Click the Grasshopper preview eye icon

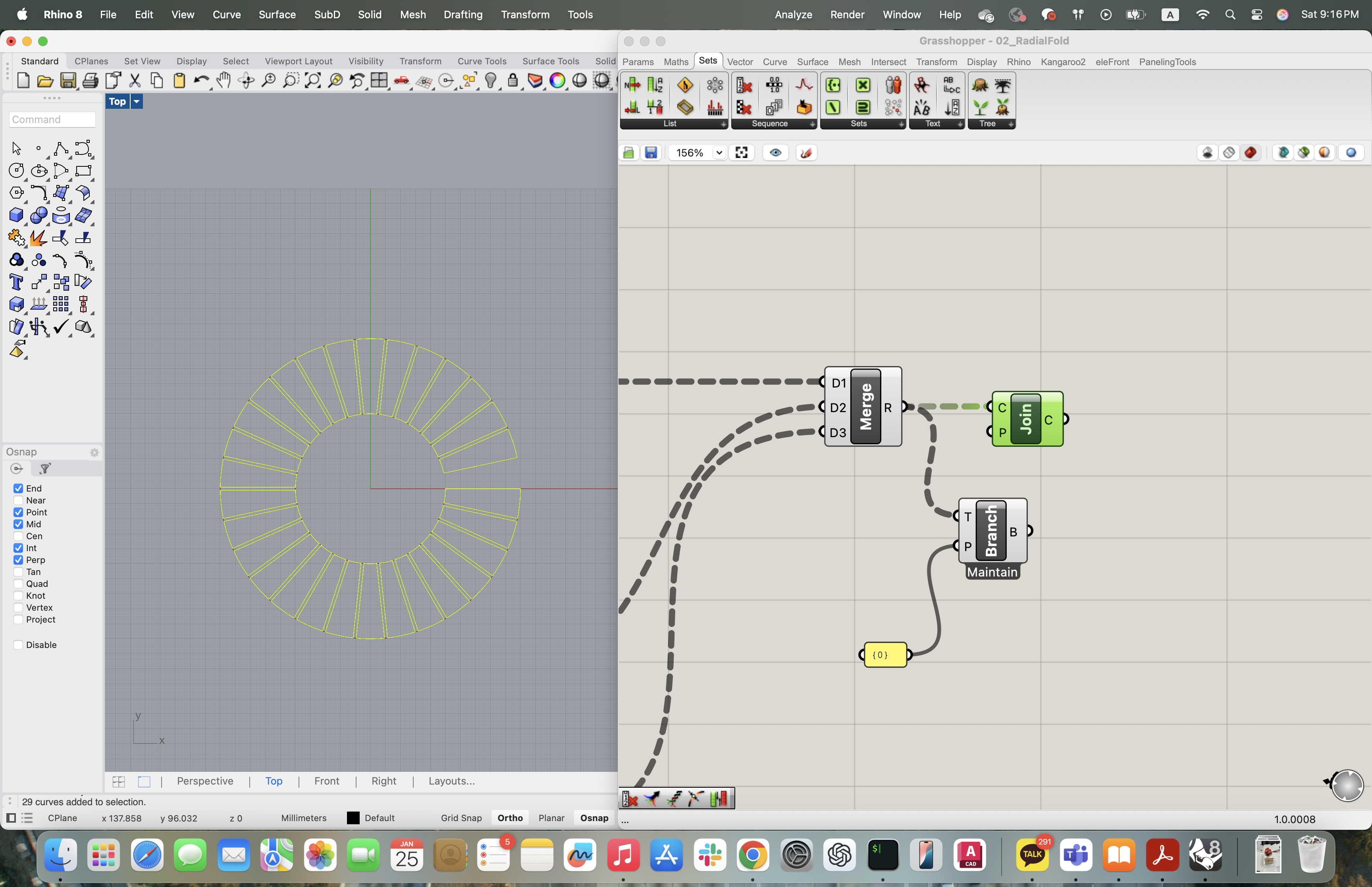[776, 152]
